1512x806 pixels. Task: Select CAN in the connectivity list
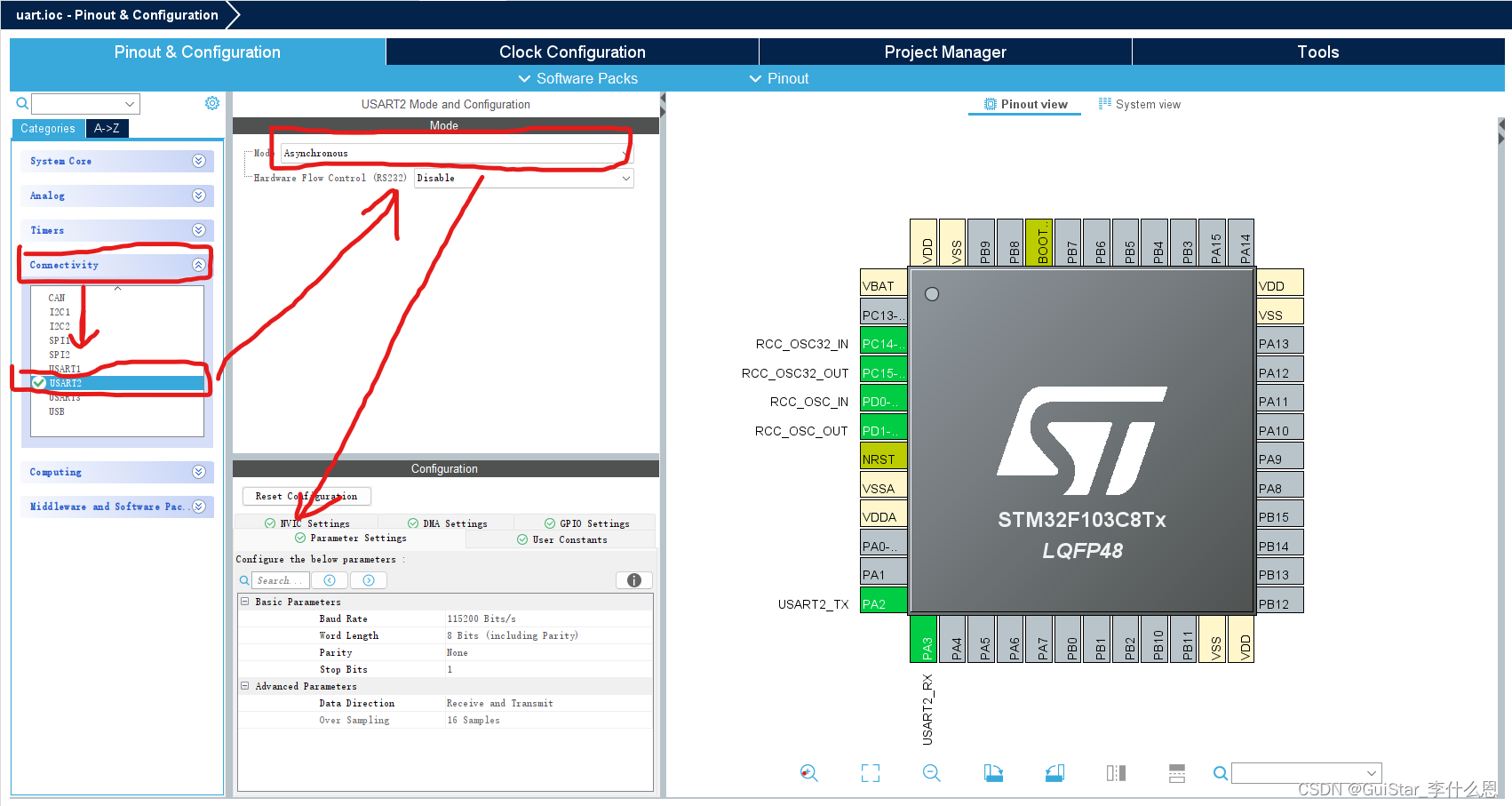pyautogui.click(x=57, y=298)
